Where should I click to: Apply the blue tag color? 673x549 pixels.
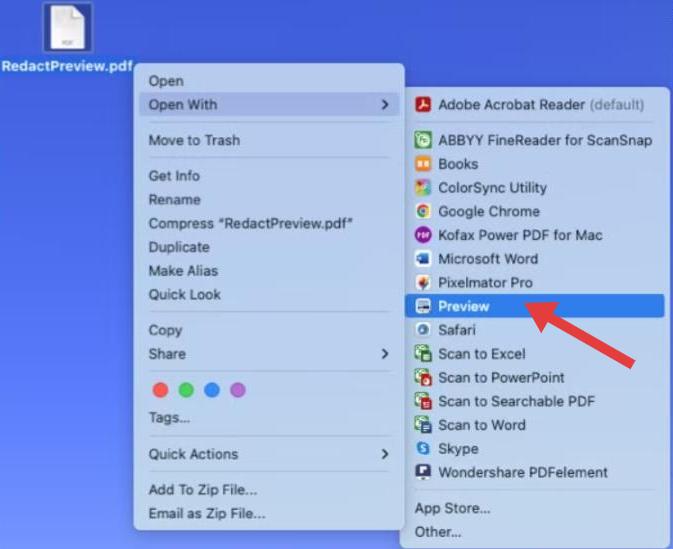(212, 390)
